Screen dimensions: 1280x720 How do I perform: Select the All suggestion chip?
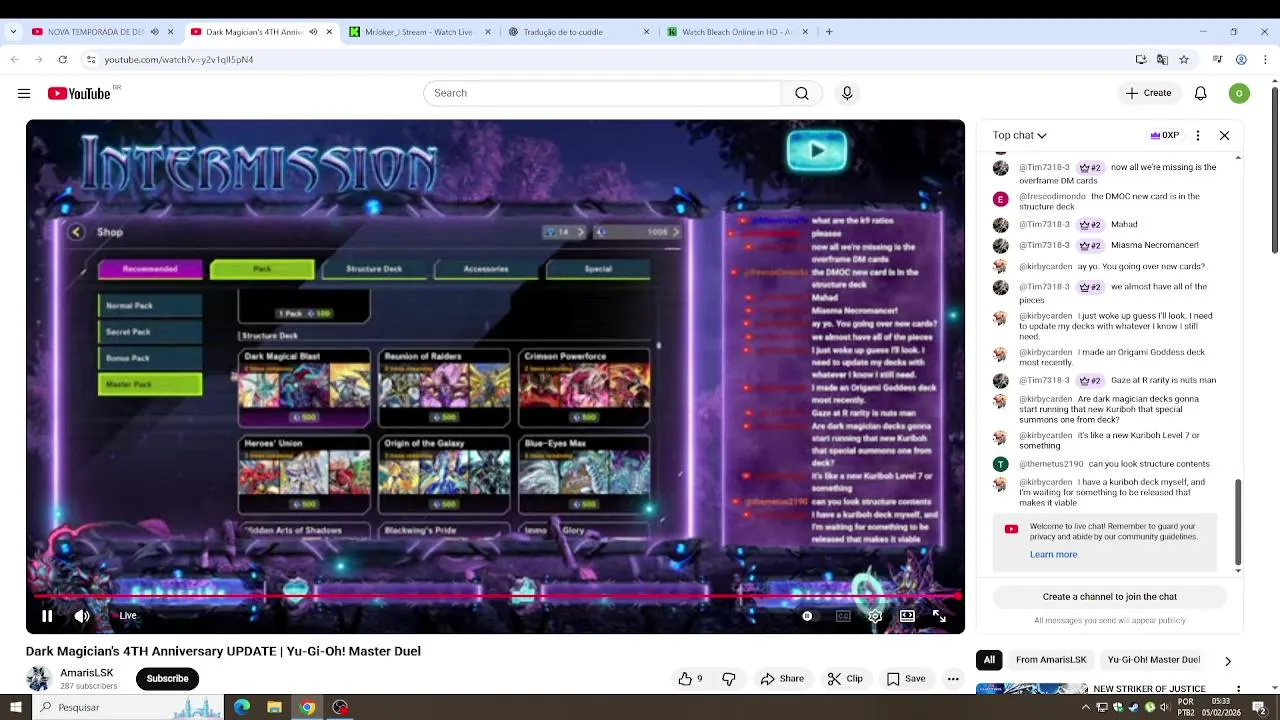tap(989, 660)
